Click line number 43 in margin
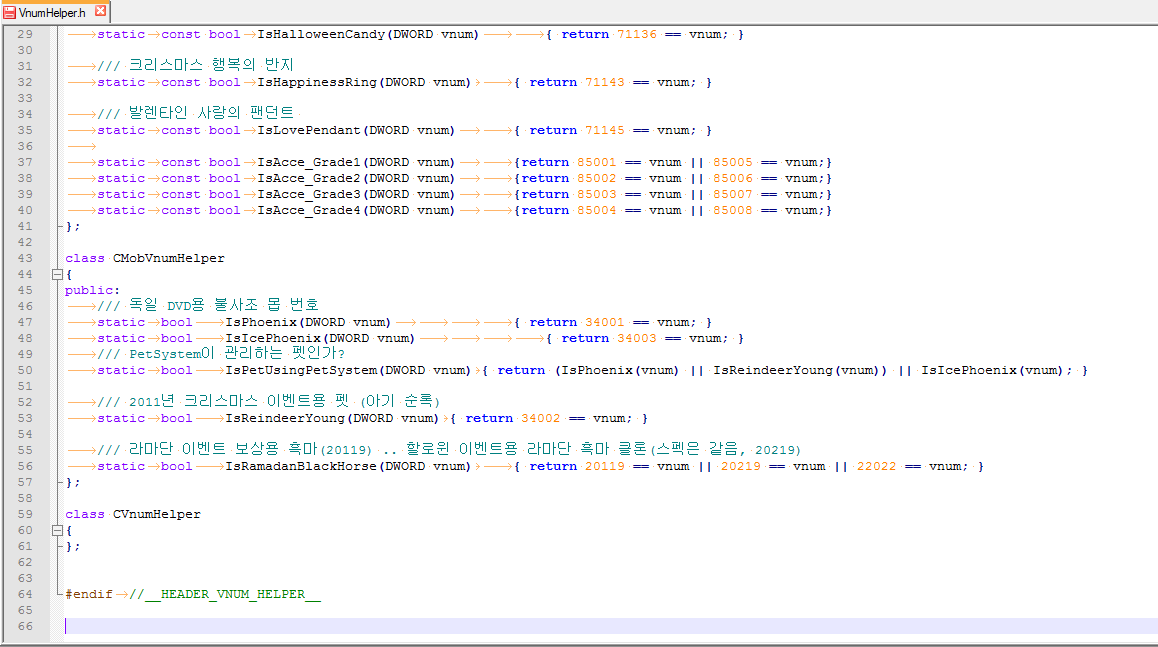1158x647 pixels. tap(25, 258)
